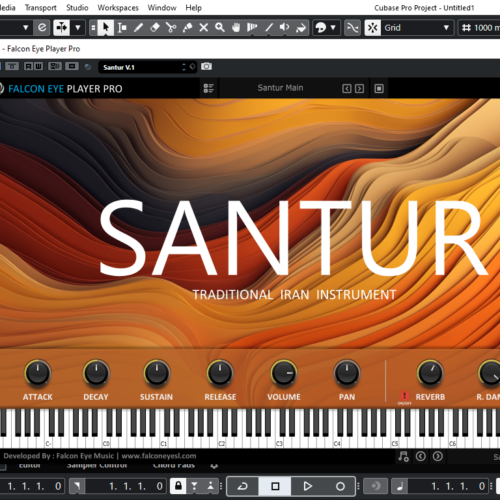The image size is (500, 500).
Task: Click the diamond icon next to the preset name
Action: 192,67
